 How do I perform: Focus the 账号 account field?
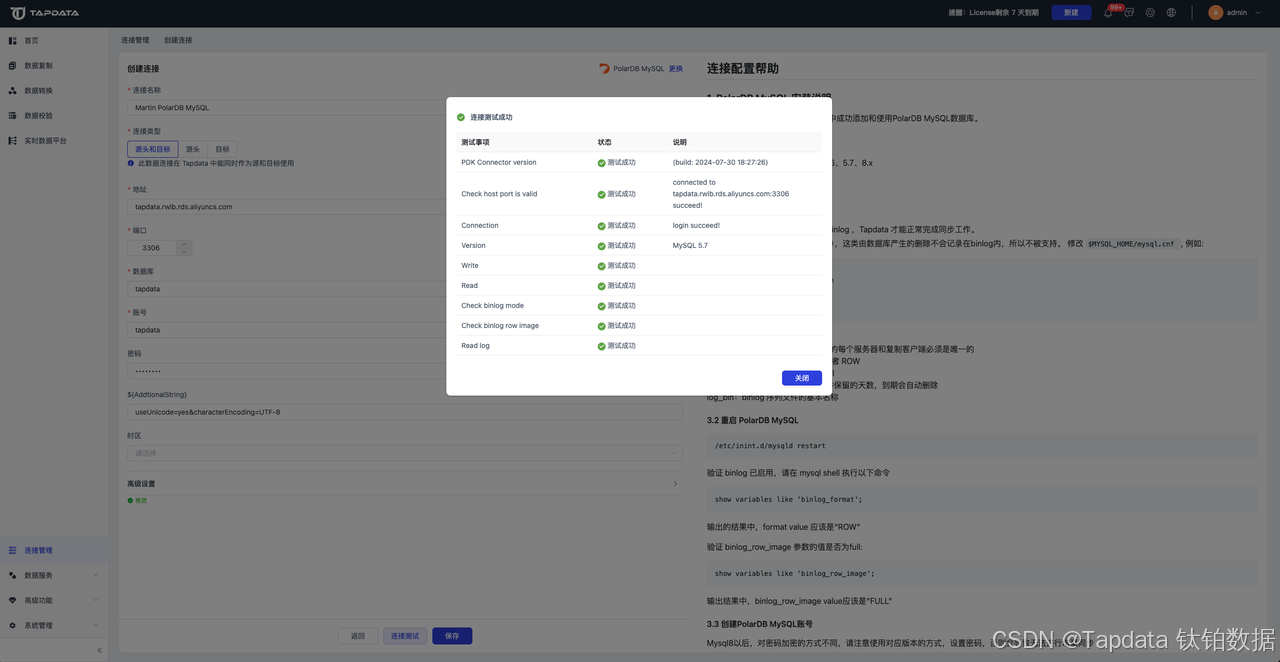(405, 330)
